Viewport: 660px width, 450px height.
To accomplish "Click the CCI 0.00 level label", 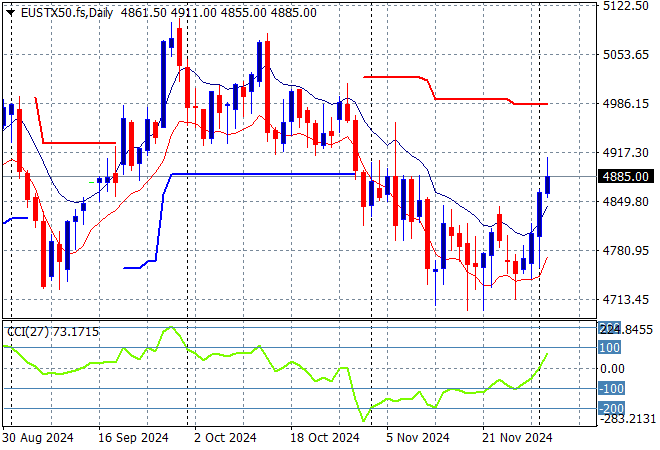I will [613, 368].
